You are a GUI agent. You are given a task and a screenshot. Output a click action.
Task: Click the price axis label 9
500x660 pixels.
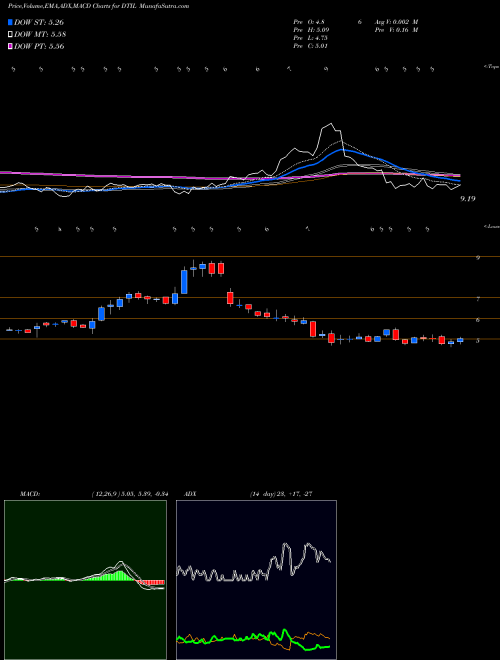(x=478, y=258)
